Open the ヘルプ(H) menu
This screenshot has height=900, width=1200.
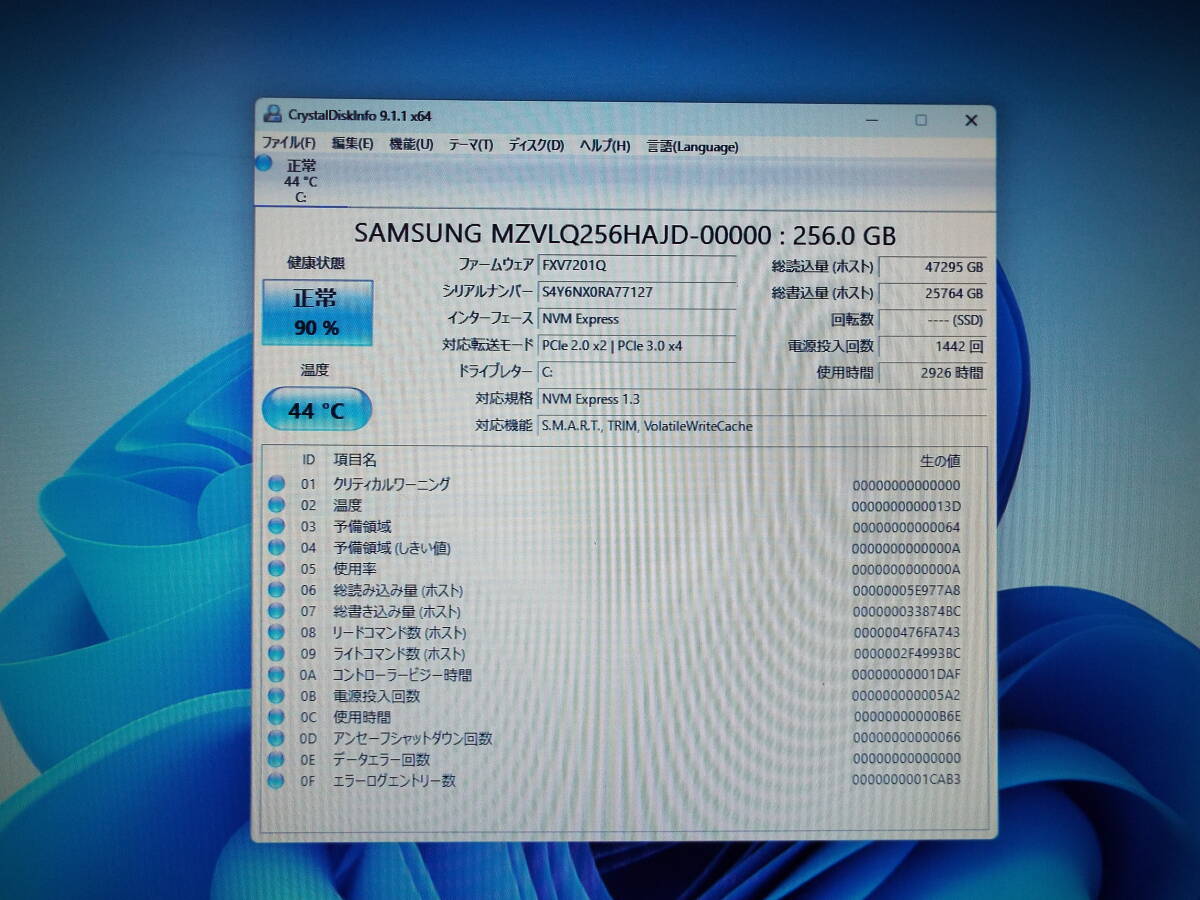coord(605,146)
